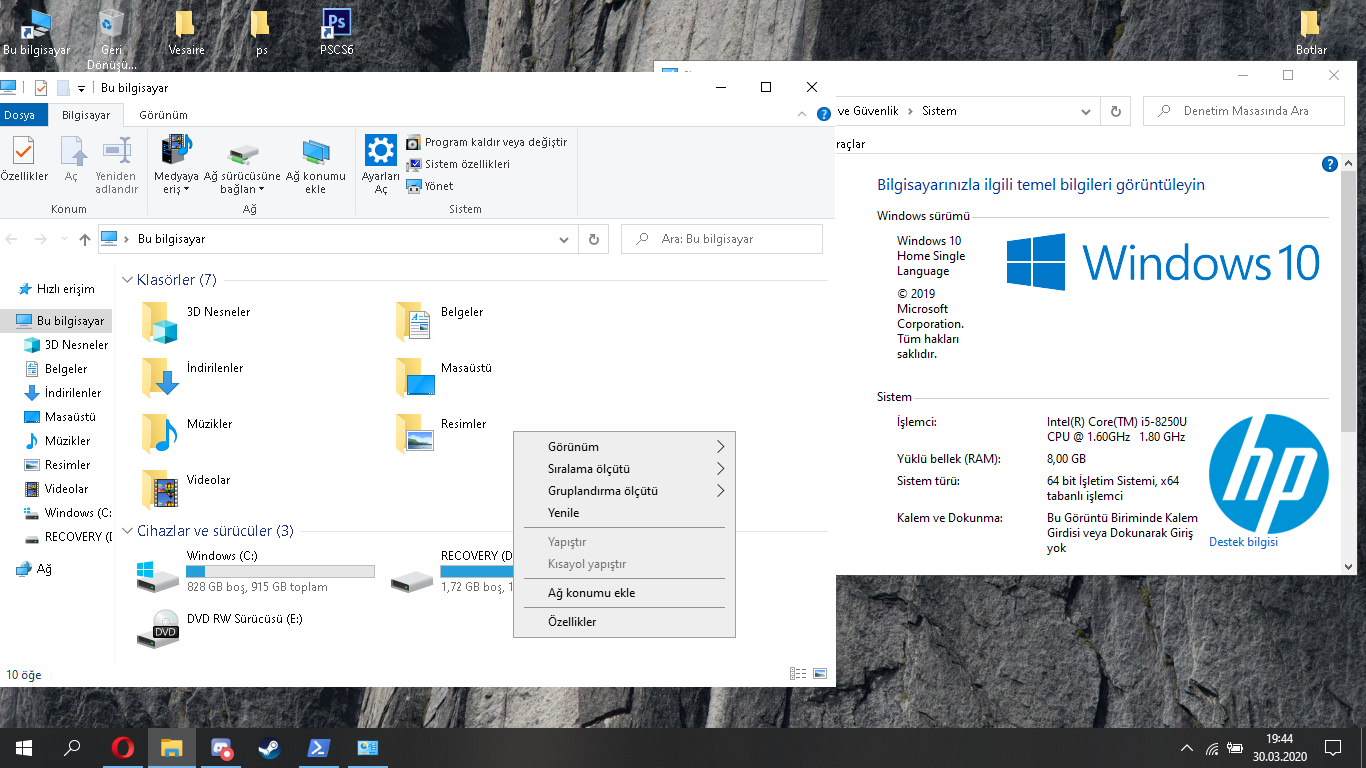Click Hızlı erişim in navigation pane
Viewport: 1366px width, 768px height.
[x=57, y=289]
